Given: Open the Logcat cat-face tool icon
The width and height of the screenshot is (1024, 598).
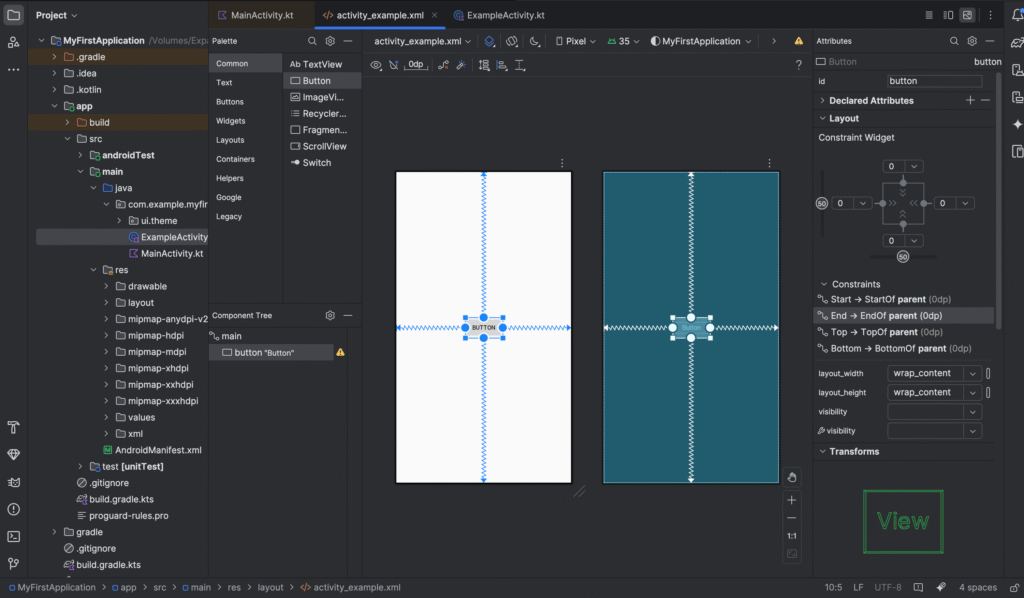Looking at the screenshot, I should pyautogui.click(x=13, y=482).
